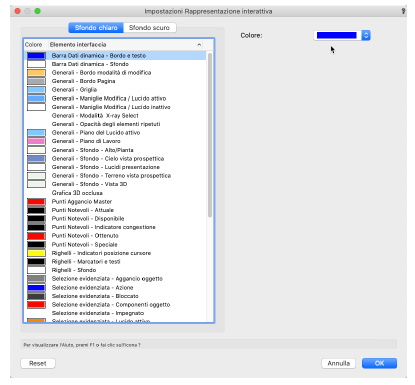Switch to the Sfondo chiaro tab

click(96, 28)
